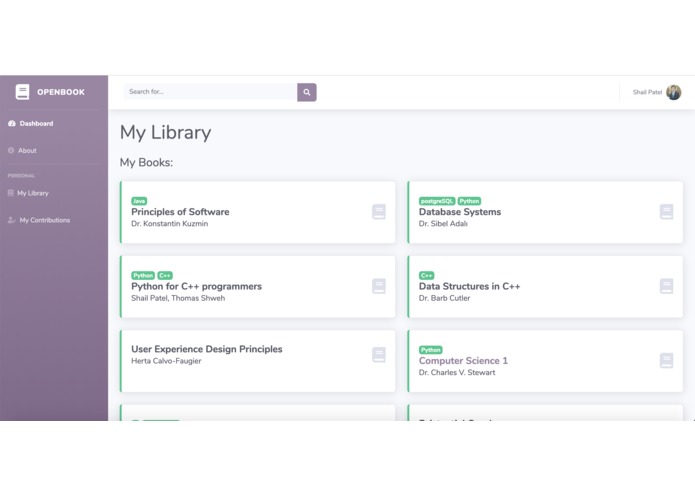Click author Dr. Charles V. Stewart
The image size is (695, 494).
(x=457, y=373)
